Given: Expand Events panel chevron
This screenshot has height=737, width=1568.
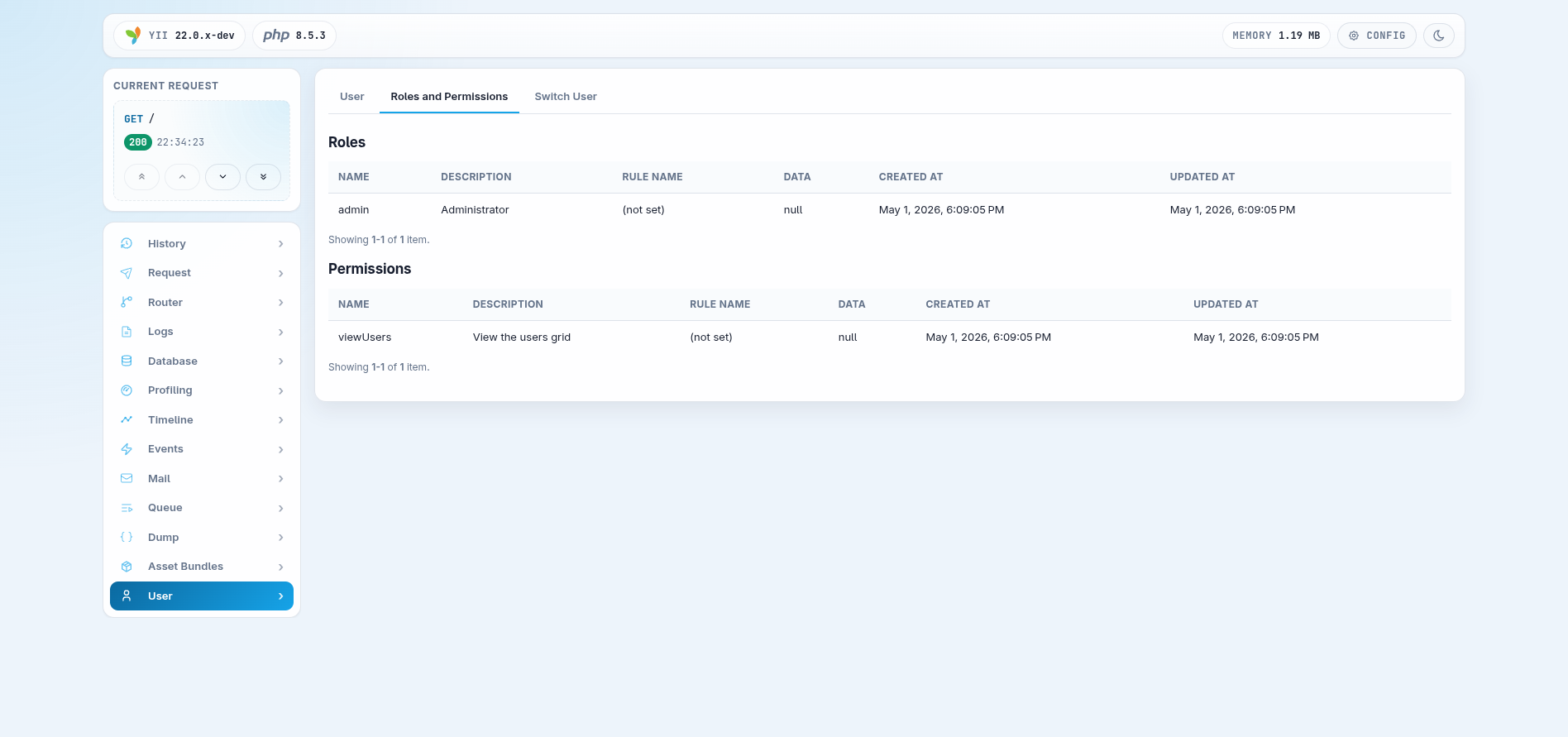Looking at the screenshot, I should point(281,449).
